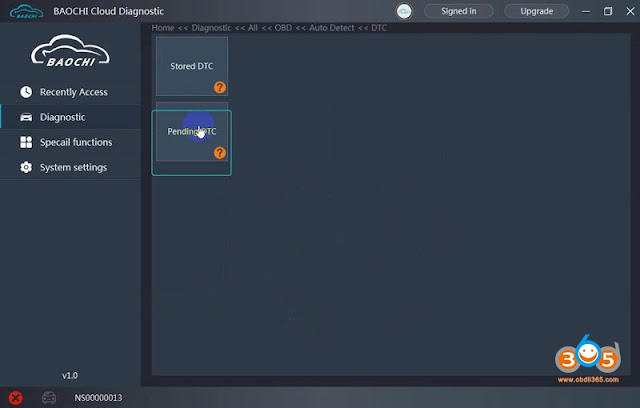Show help for Stored DTC
The height and width of the screenshot is (408, 640).
tap(220, 87)
